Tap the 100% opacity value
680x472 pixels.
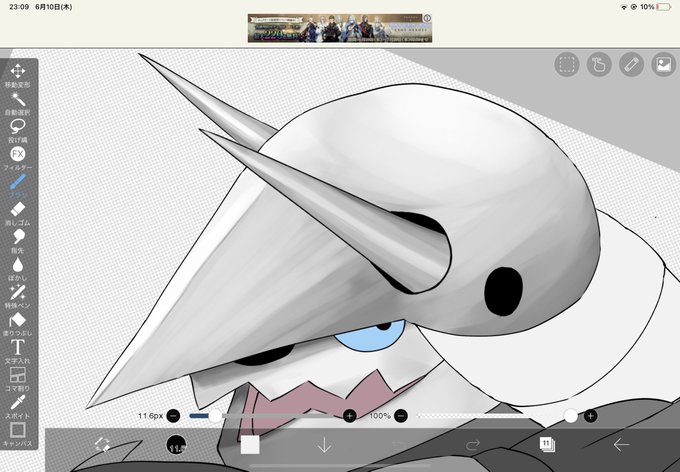tap(380, 416)
